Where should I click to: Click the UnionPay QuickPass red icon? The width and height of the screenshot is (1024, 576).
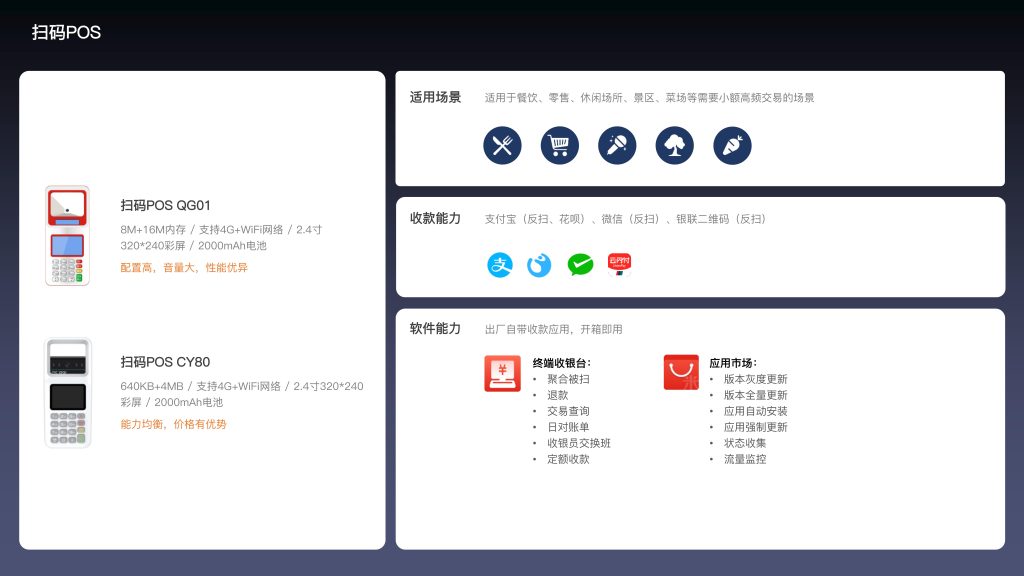pyautogui.click(x=619, y=264)
